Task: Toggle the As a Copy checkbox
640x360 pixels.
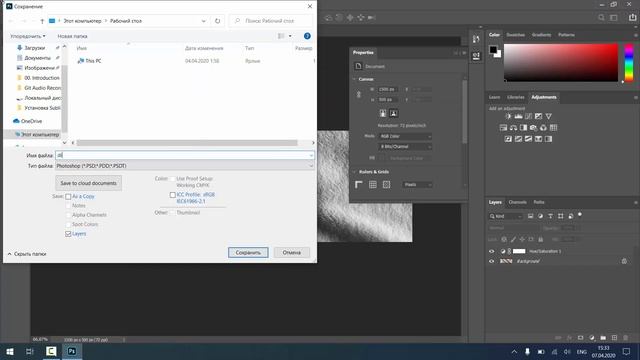Action: coord(68,197)
